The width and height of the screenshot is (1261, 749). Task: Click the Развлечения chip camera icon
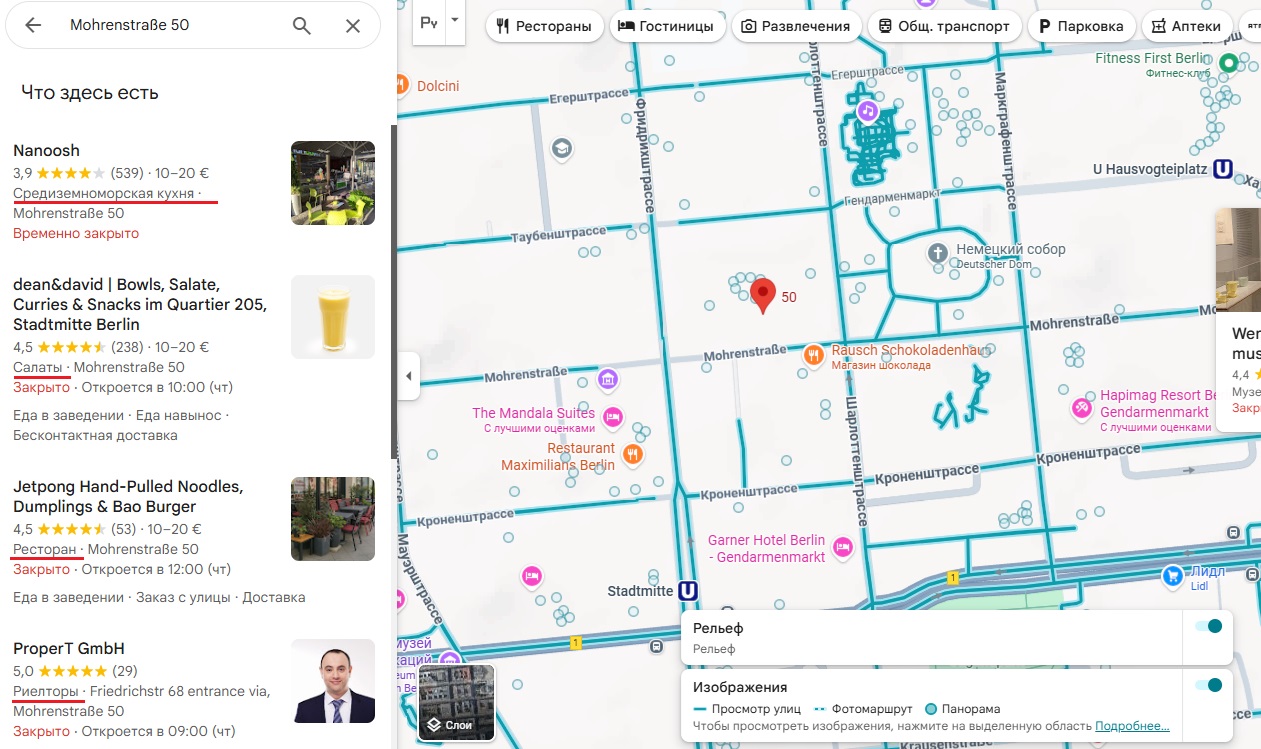(749, 26)
